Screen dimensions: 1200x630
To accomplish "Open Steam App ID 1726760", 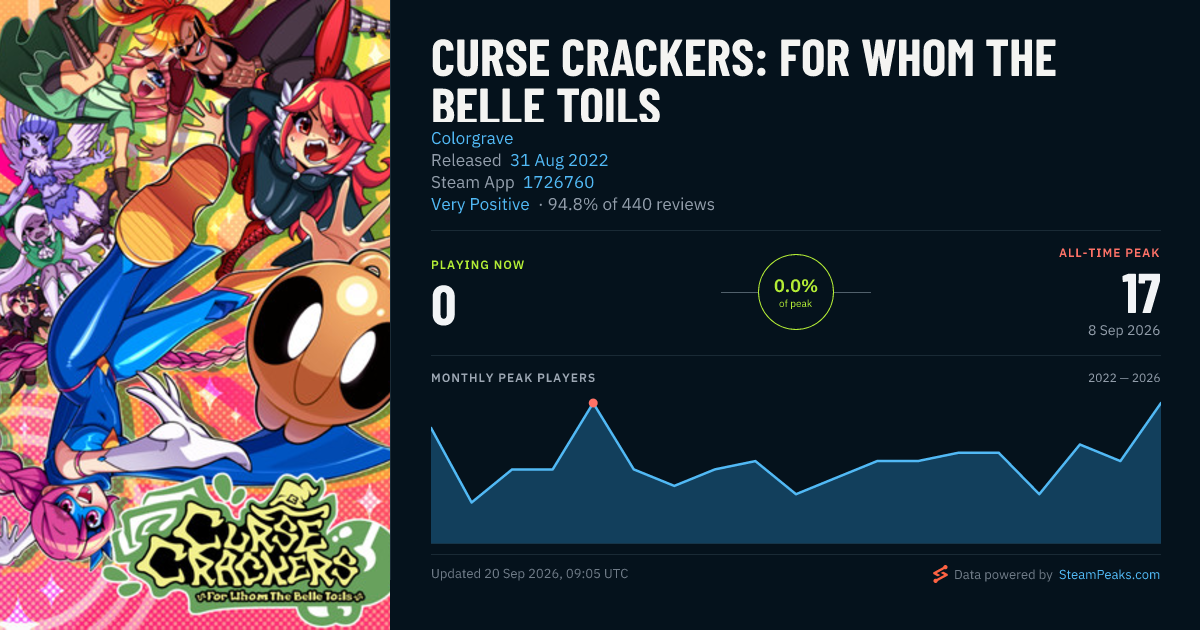I will pos(558,182).
